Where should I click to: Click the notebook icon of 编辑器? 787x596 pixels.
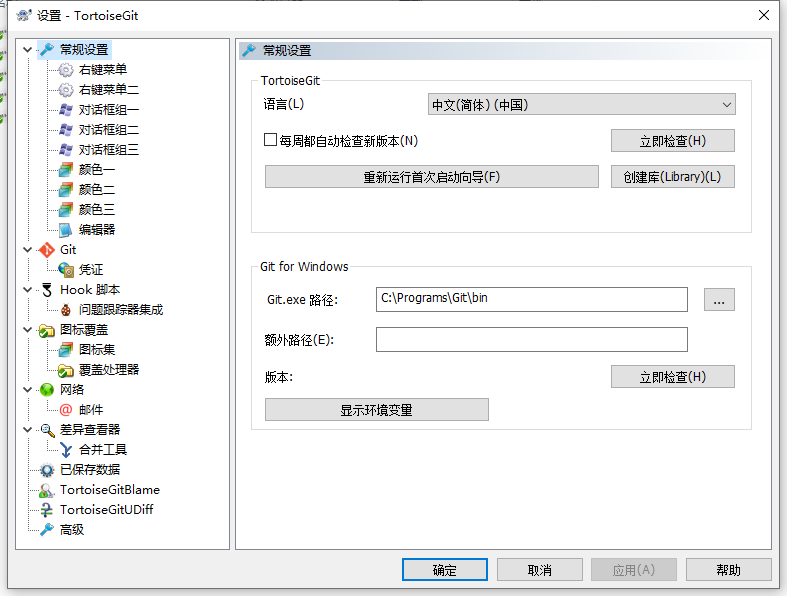coord(66,229)
